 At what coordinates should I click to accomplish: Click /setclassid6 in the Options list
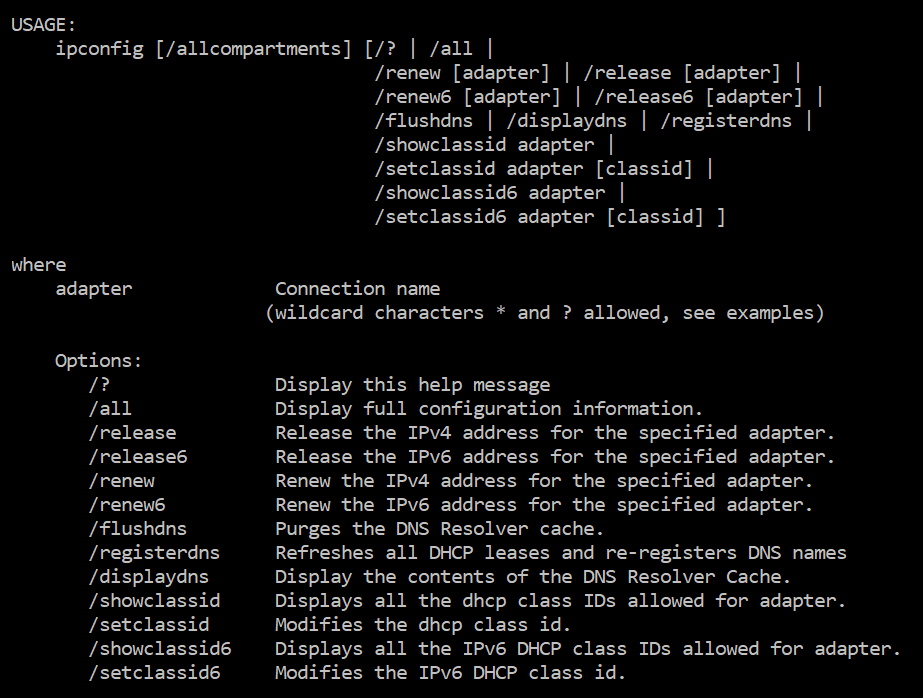153,673
